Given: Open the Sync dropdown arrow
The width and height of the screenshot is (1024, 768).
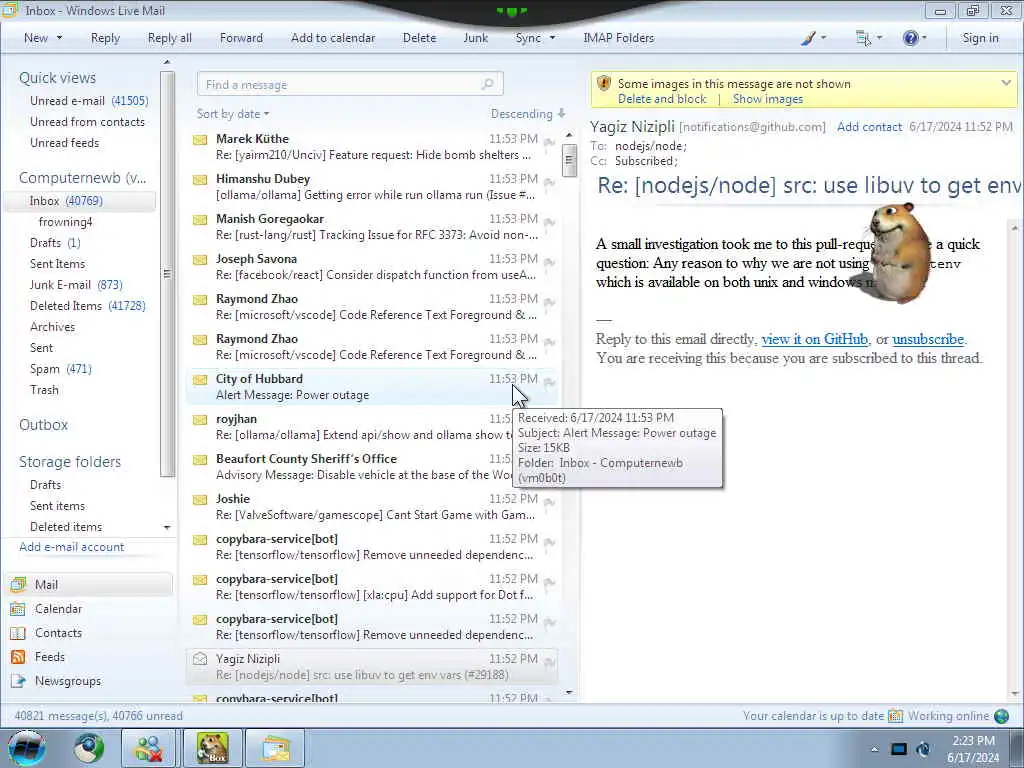Looking at the screenshot, I should click(552, 38).
